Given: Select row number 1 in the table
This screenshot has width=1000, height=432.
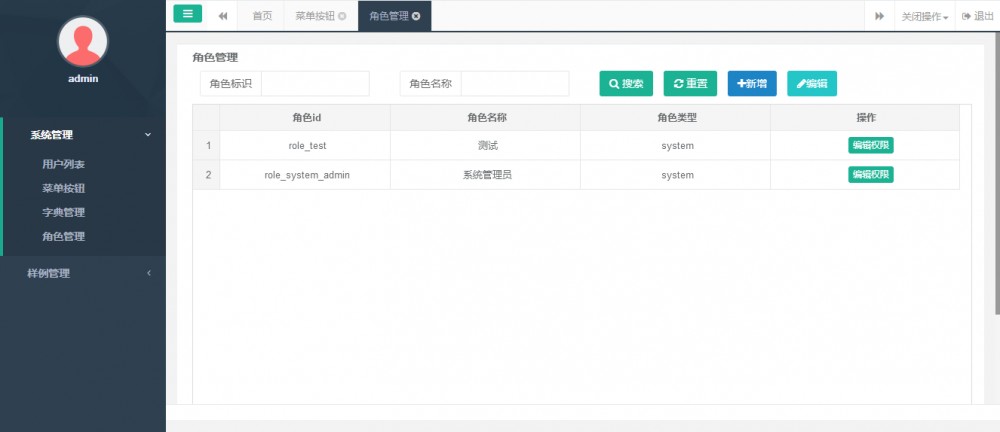Looking at the screenshot, I should pyautogui.click(x=207, y=145).
